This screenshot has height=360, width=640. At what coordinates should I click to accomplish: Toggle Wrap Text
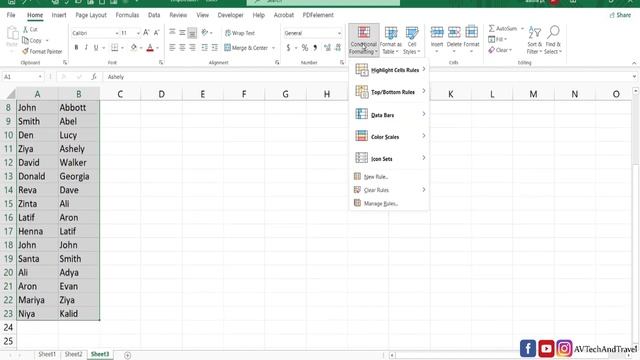click(240, 33)
